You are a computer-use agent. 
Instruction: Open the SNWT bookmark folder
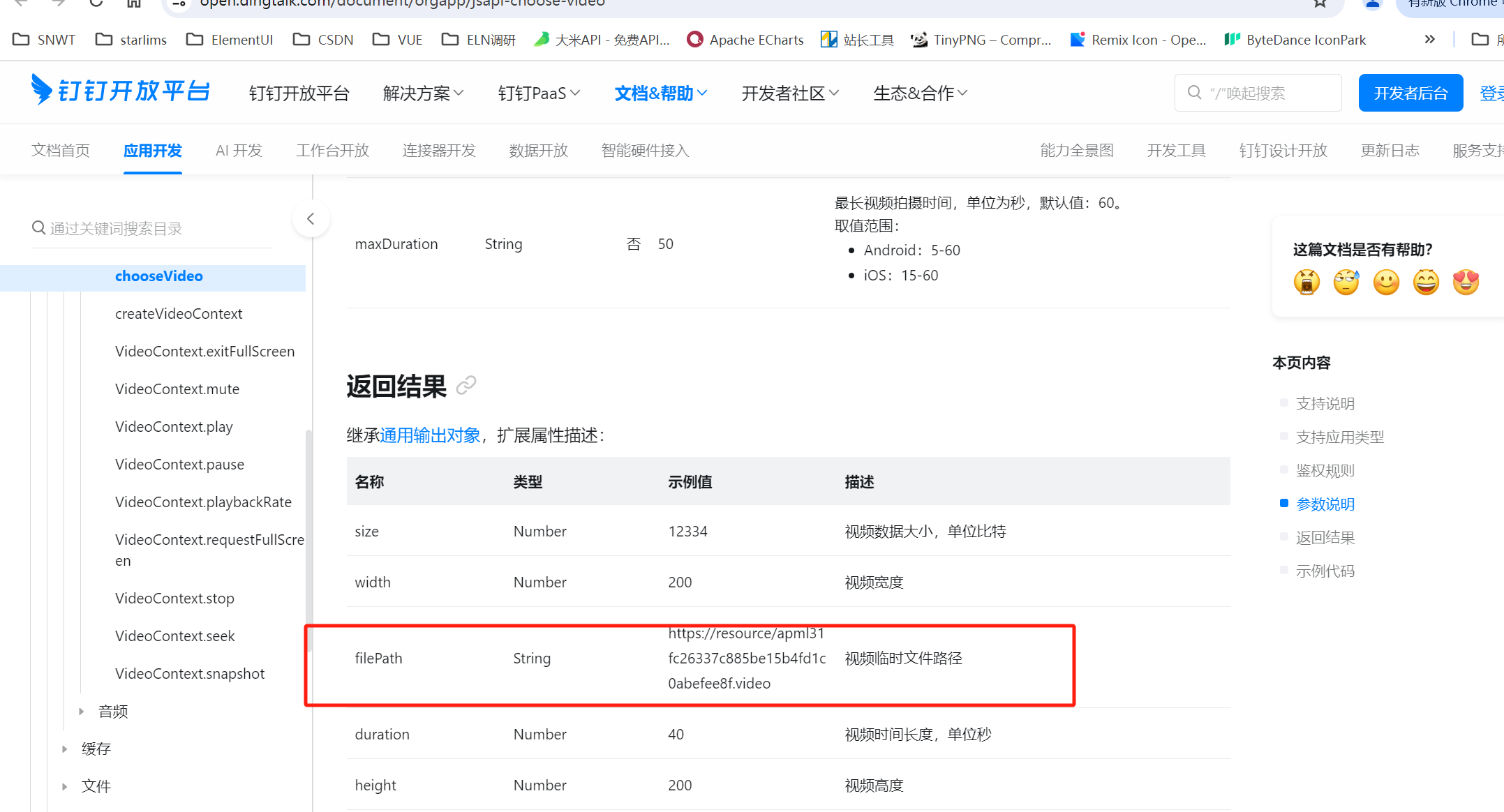pos(44,40)
